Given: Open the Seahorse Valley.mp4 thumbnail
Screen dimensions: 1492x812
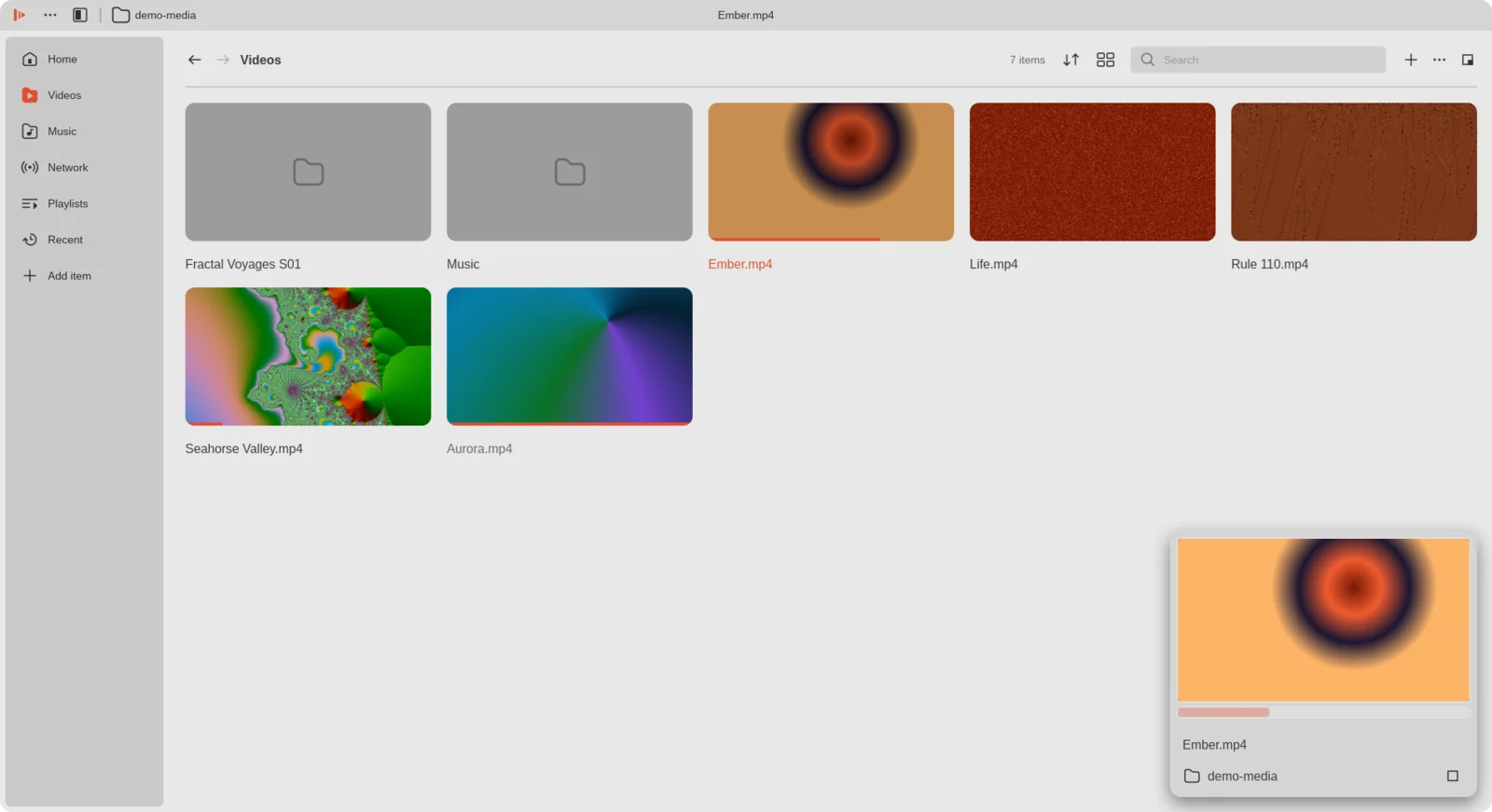Looking at the screenshot, I should (x=308, y=356).
